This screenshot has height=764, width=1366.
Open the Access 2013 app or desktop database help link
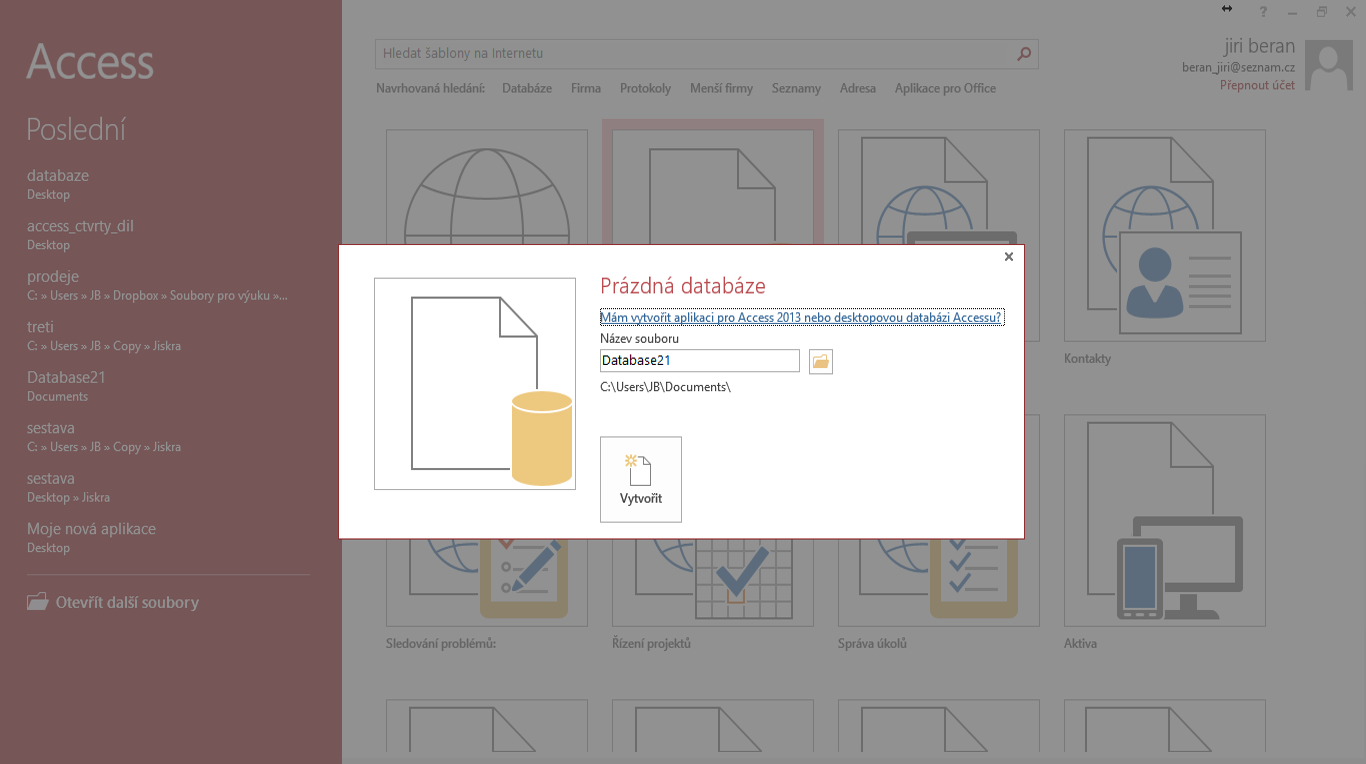[801, 318]
